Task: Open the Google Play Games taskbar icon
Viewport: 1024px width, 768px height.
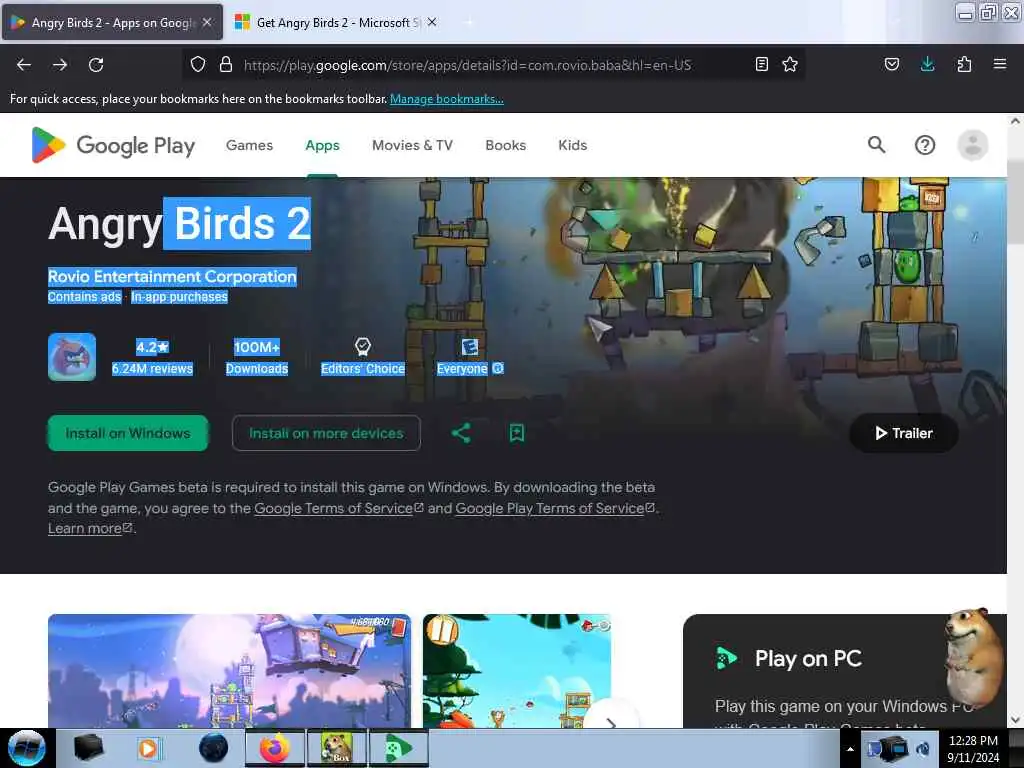Action: (399, 748)
